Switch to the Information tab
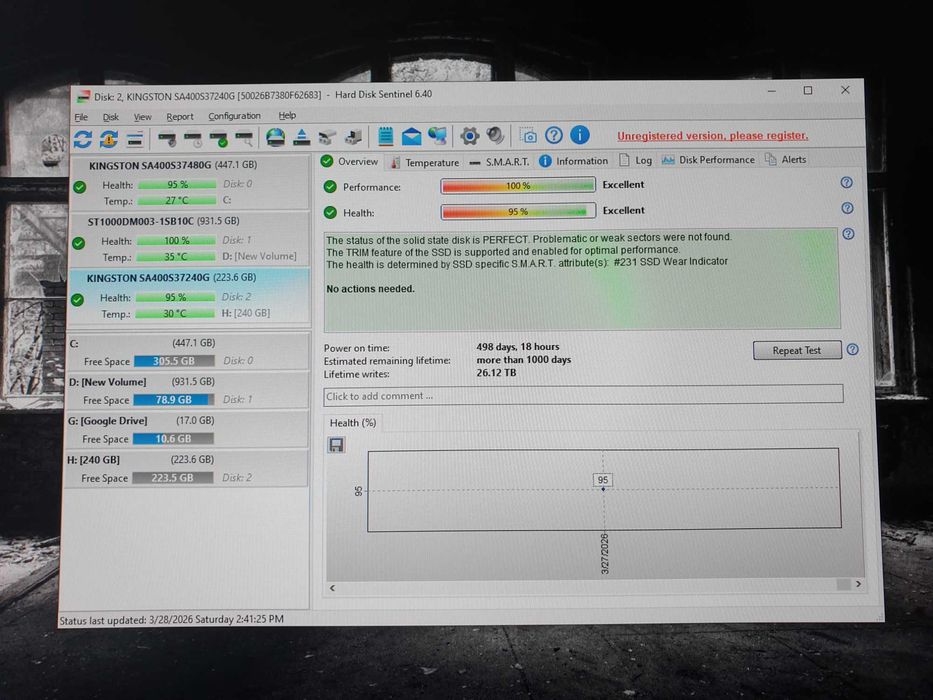 click(x=574, y=161)
